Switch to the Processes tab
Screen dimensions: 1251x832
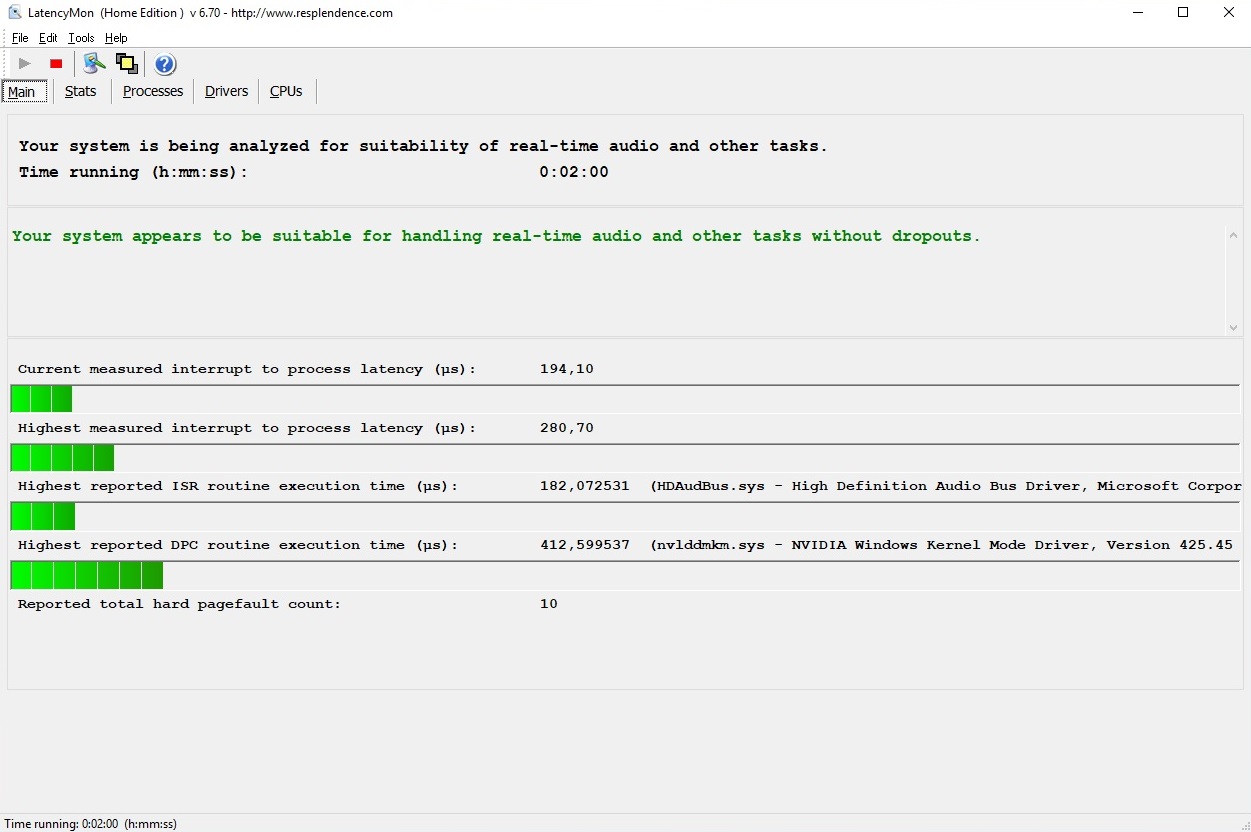coord(153,91)
